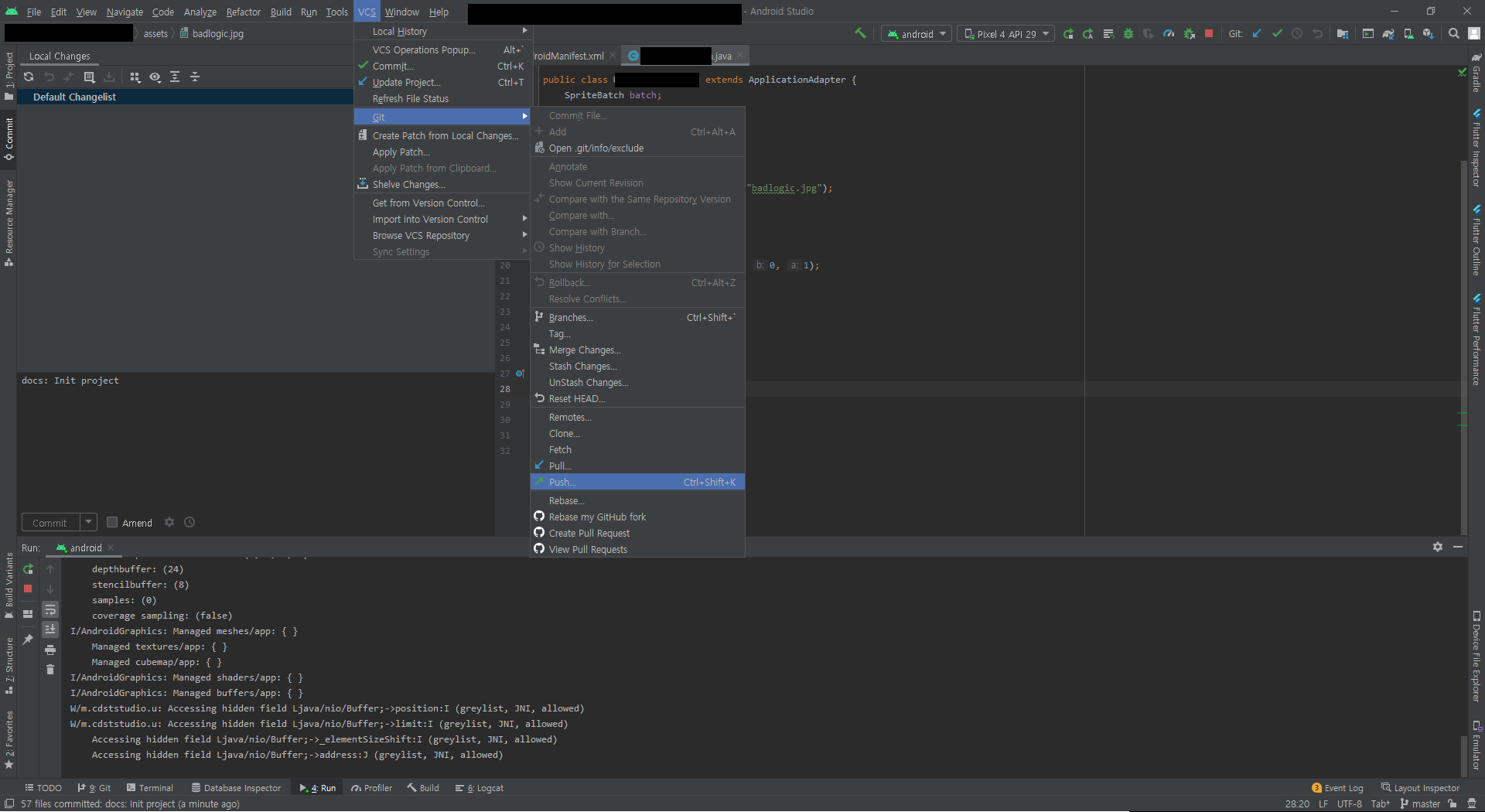Open the Window menu in the menu bar
The height and width of the screenshot is (812, 1485).
(401, 12)
